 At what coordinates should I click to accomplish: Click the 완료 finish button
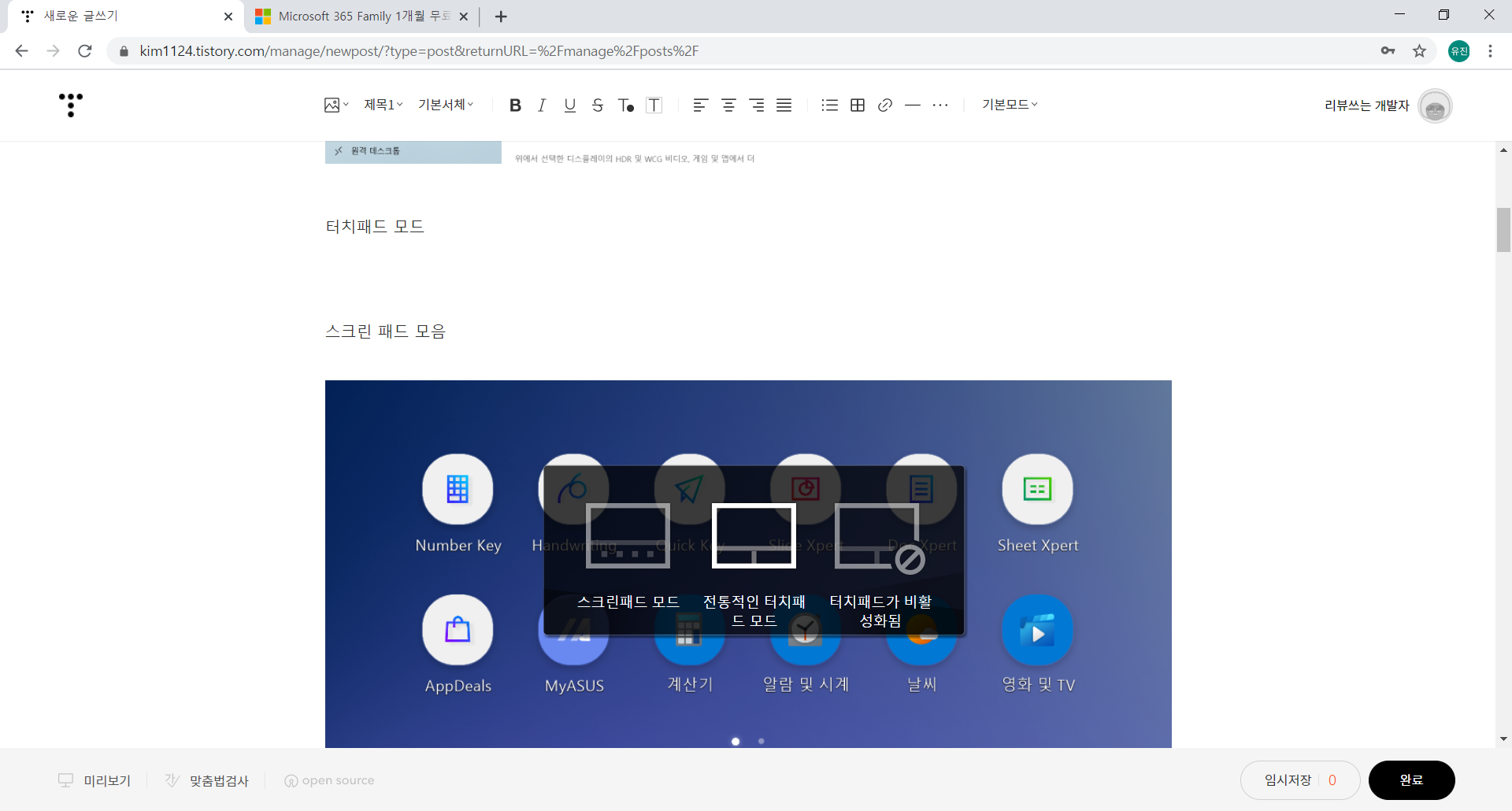pyautogui.click(x=1411, y=780)
